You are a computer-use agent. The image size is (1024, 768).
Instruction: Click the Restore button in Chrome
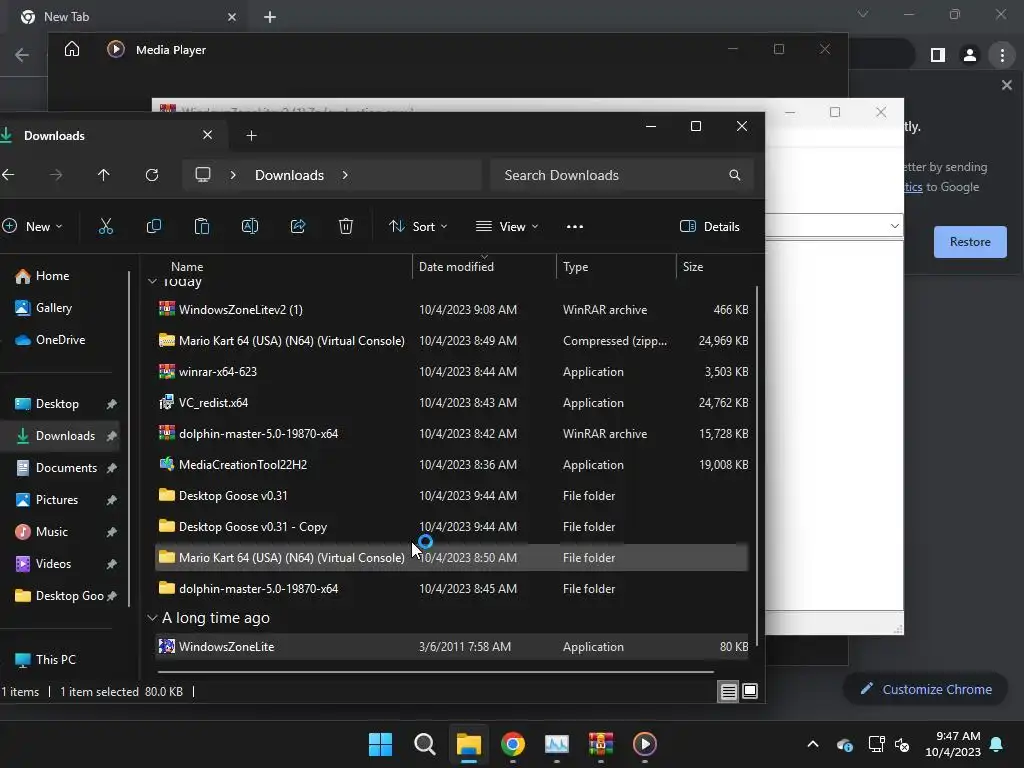(970, 242)
